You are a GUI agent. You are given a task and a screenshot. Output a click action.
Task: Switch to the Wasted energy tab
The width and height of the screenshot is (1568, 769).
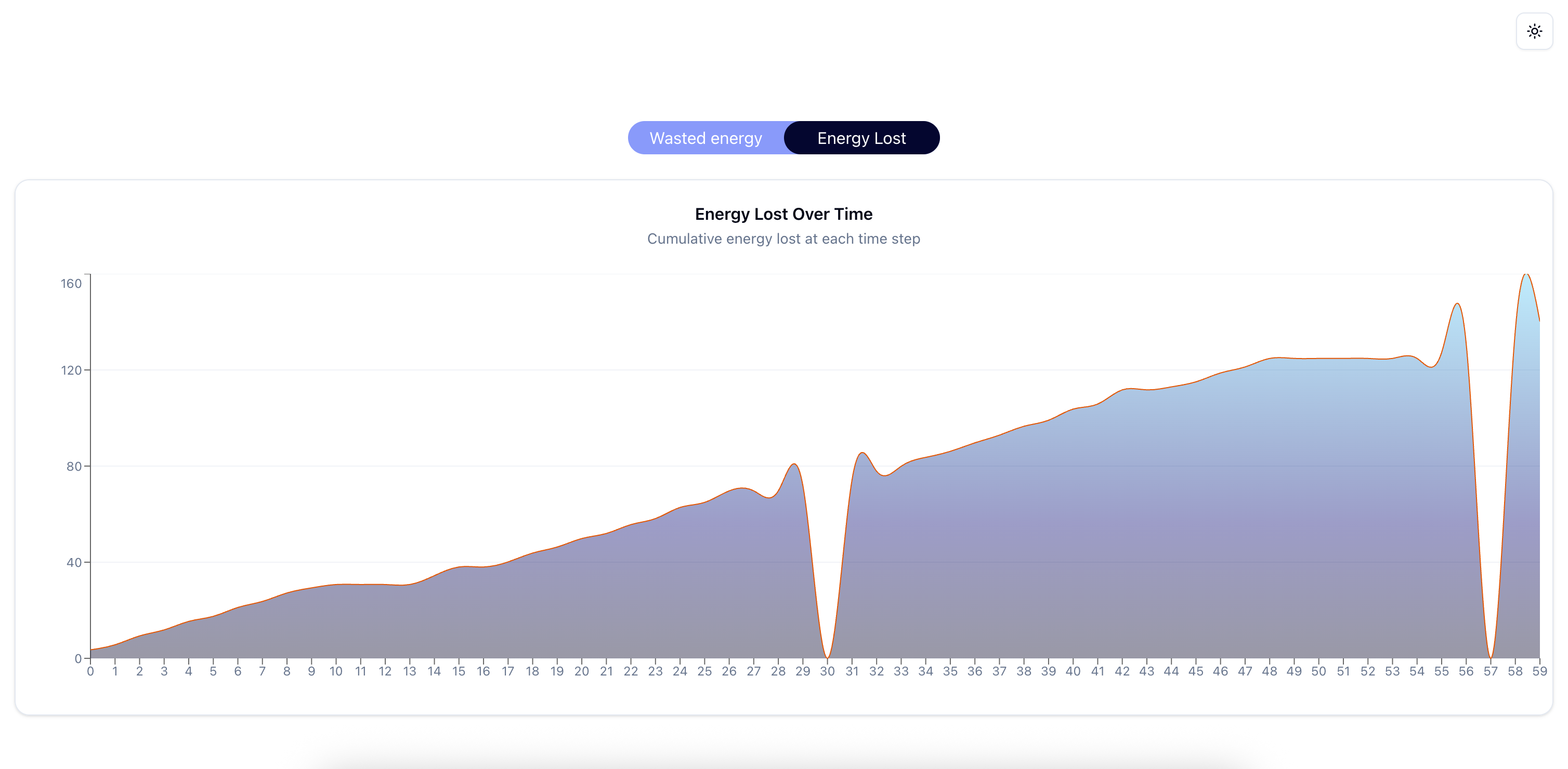(x=705, y=138)
